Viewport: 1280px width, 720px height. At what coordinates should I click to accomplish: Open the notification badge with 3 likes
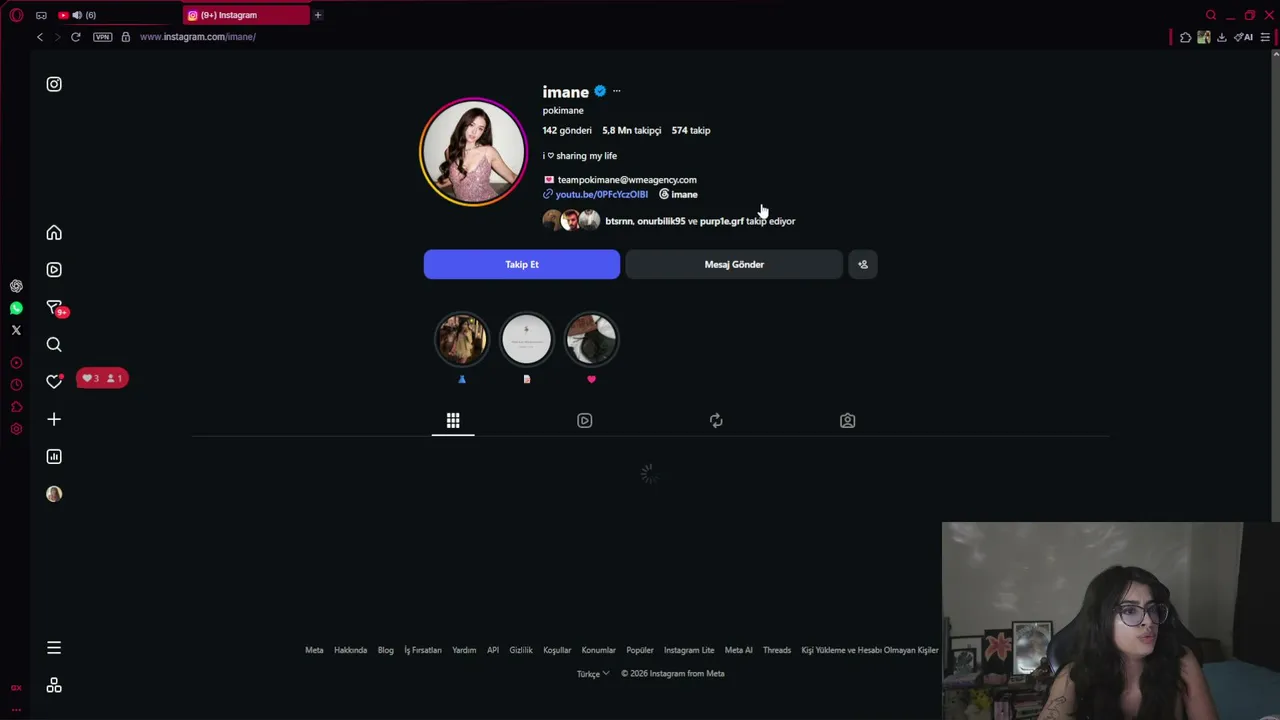[102, 378]
